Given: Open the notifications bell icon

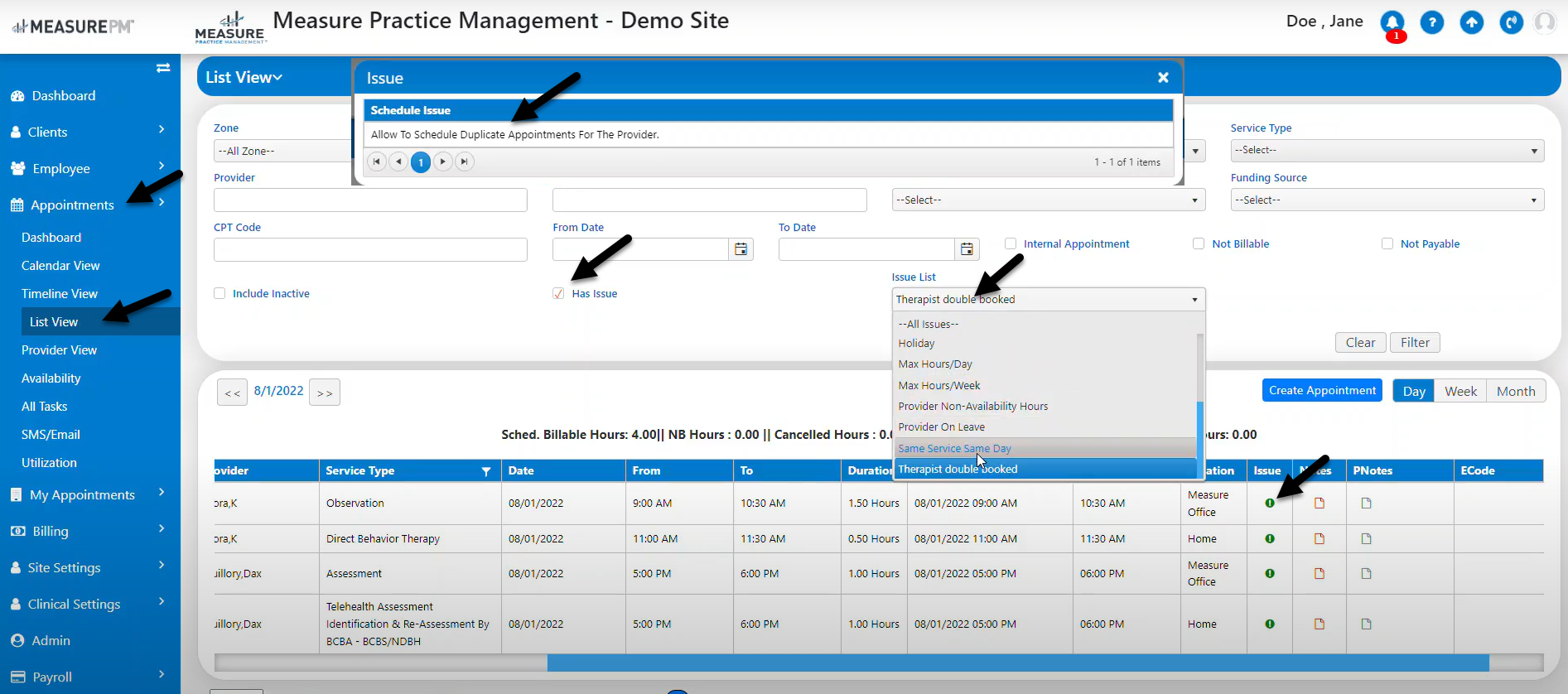Looking at the screenshot, I should pyautogui.click(x=1392, y=22).
